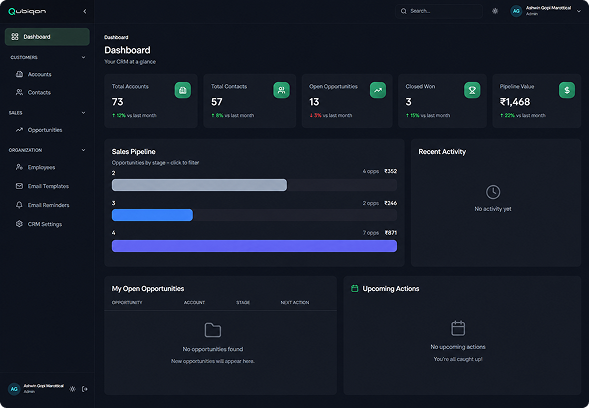Open the Closed Won card showing 3
The width and height of the screenshot is (589, 408).
pos(443,101)
